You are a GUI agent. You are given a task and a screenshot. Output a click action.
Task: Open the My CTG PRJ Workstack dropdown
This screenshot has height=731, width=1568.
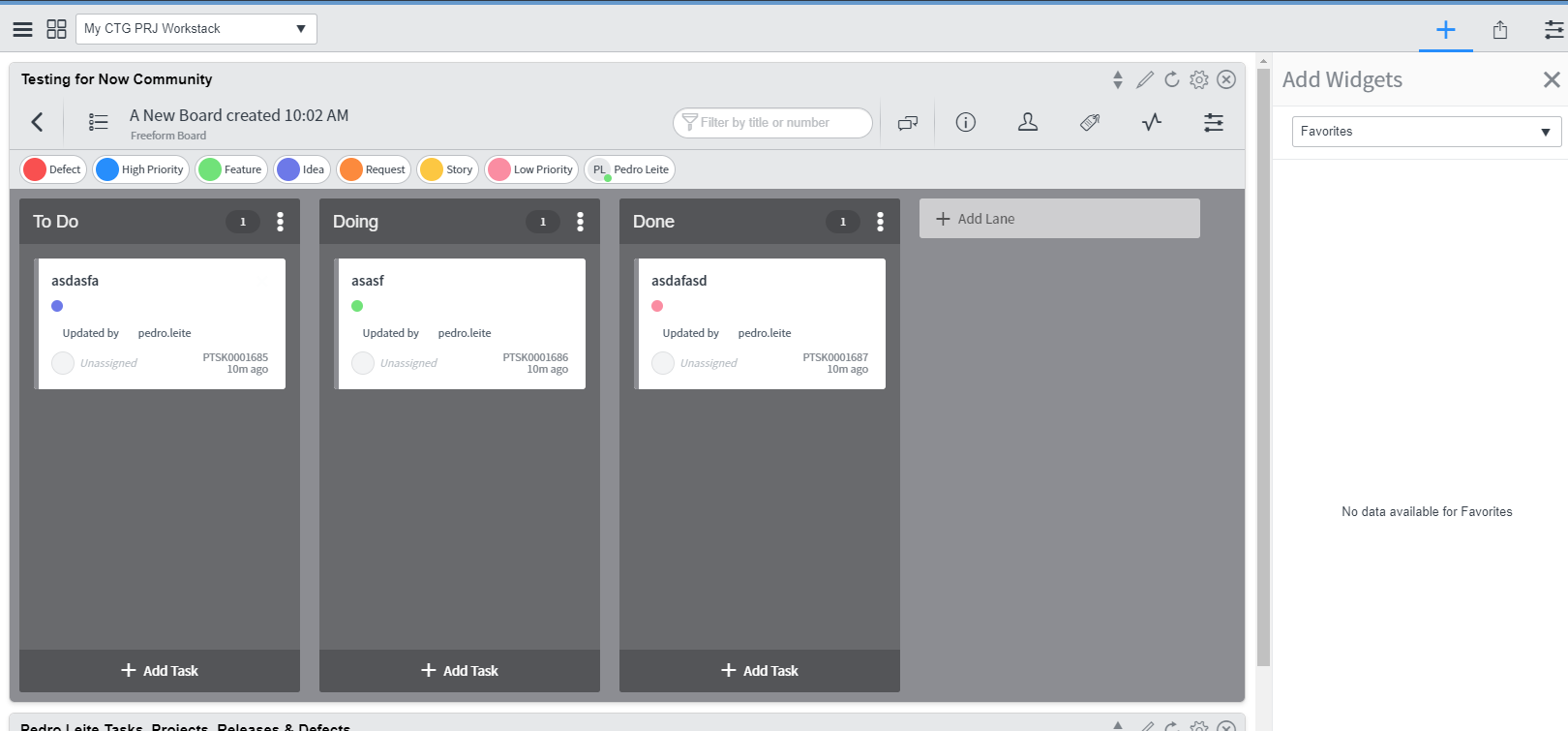[196, 29]
